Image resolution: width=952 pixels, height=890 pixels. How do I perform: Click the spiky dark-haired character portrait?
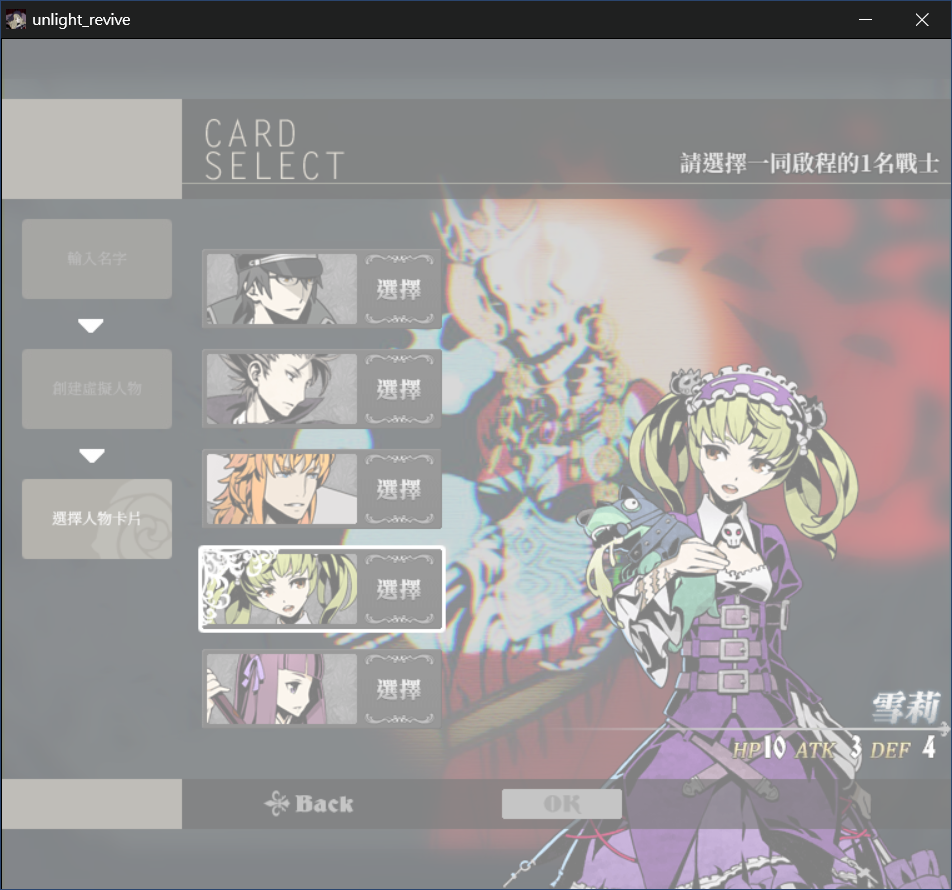pos(282,389)
